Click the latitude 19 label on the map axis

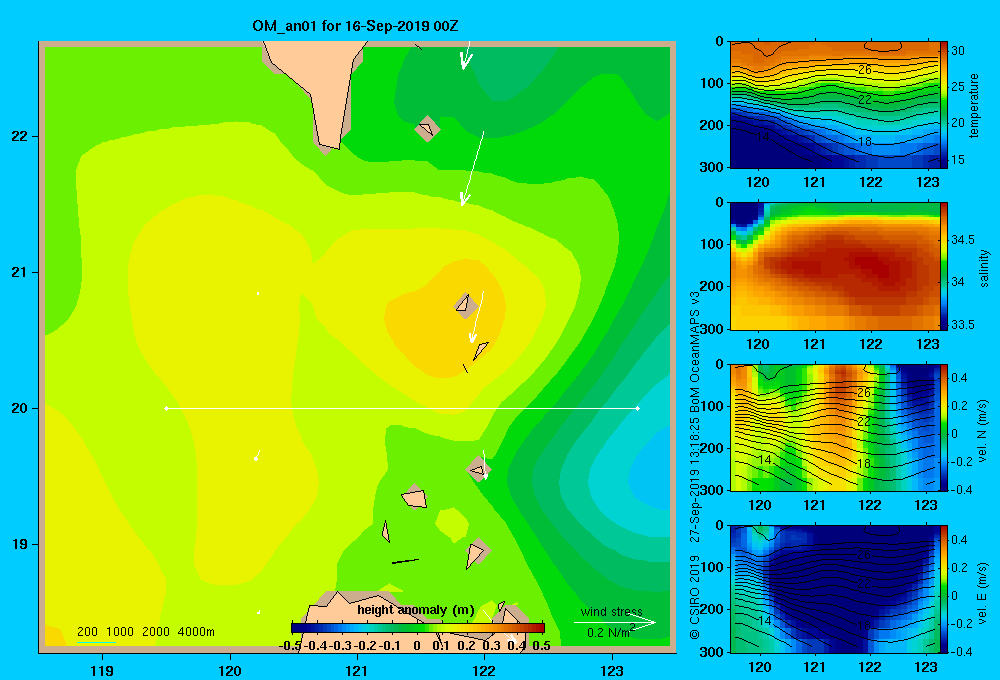(20, 544)
